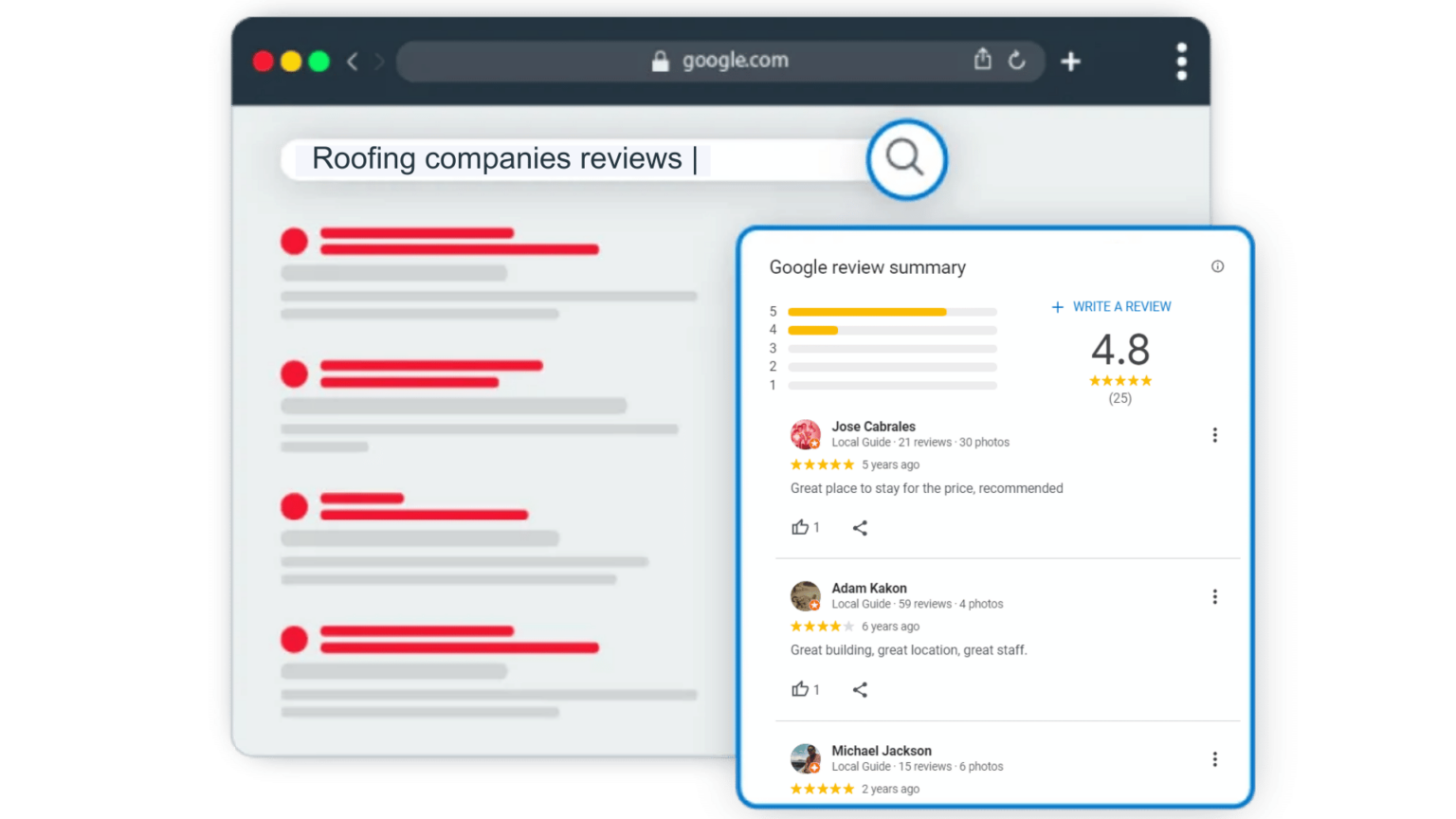Viewport: 1456px width, 819px height.
Task: Click the Write a Review button
Action: pos(1111,306)
